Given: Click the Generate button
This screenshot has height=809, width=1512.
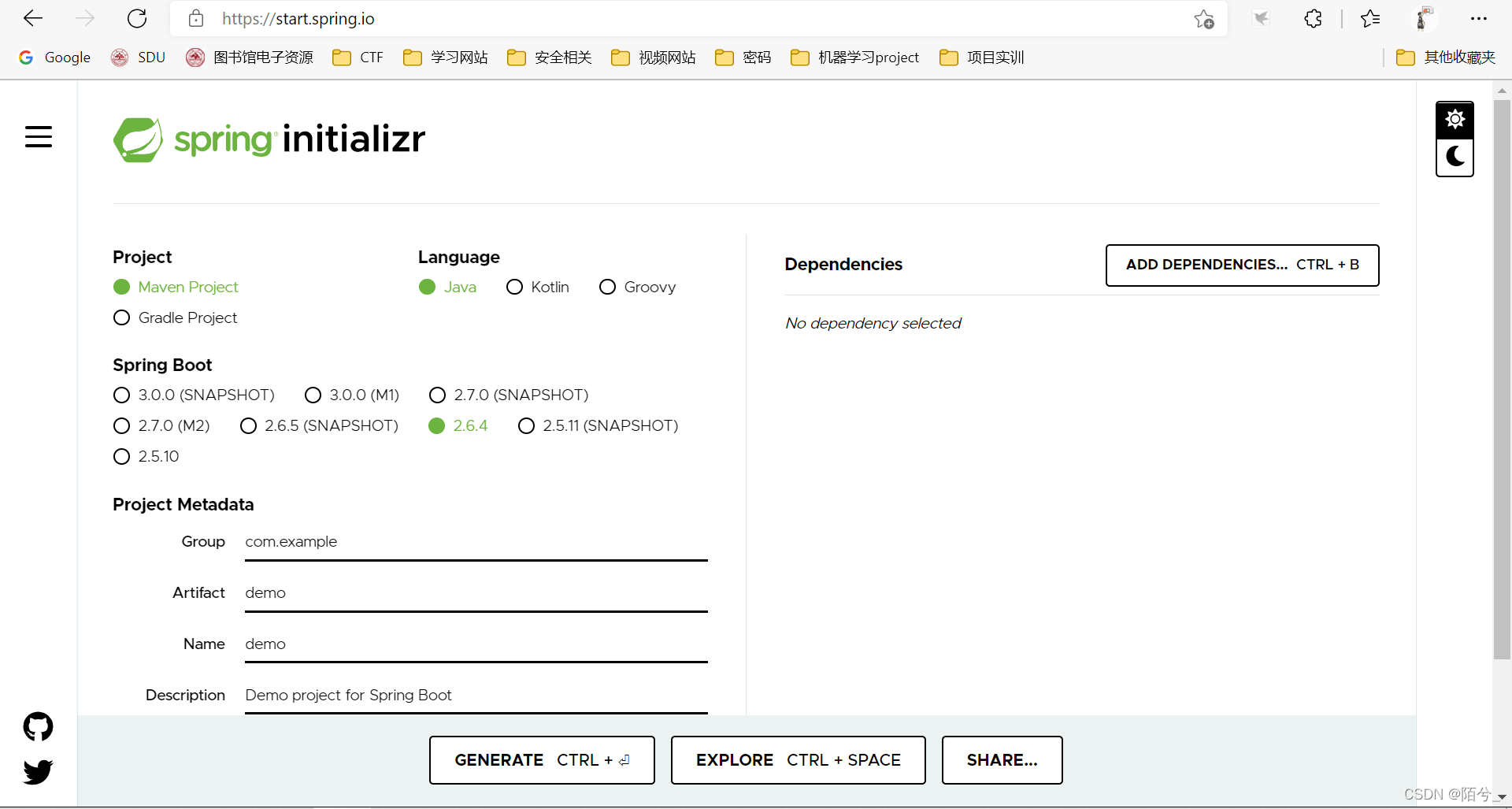Looking at the screenshot, I should point(542,760).
